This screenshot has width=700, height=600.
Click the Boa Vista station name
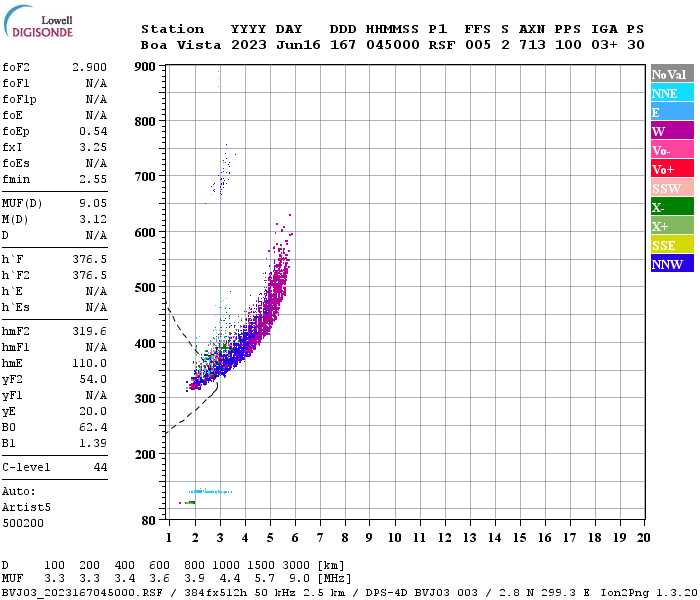tap(181, 45)
